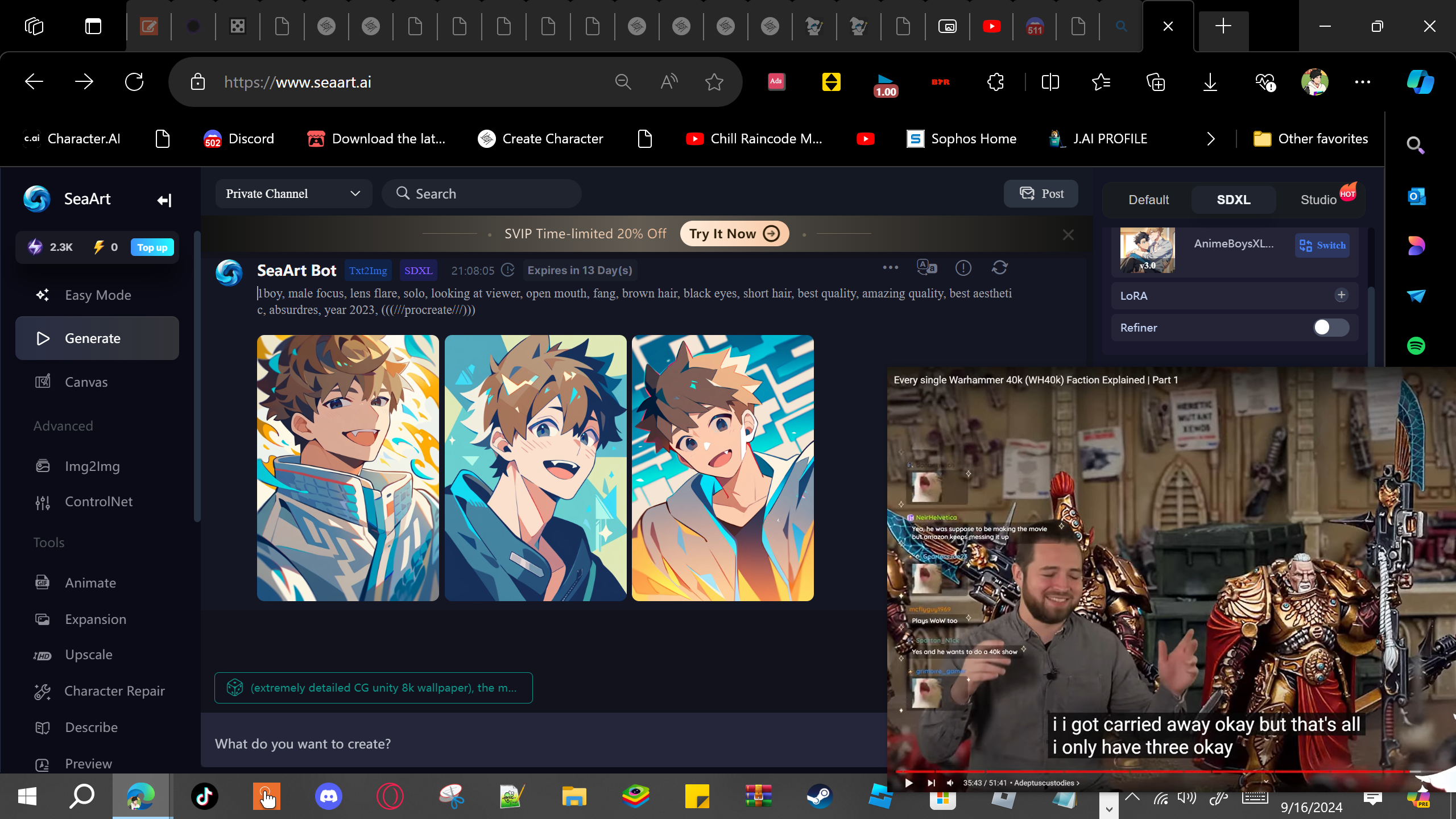Toggle the Refiner switch
The image size is (1456, 819).
tap(1331, 328)
